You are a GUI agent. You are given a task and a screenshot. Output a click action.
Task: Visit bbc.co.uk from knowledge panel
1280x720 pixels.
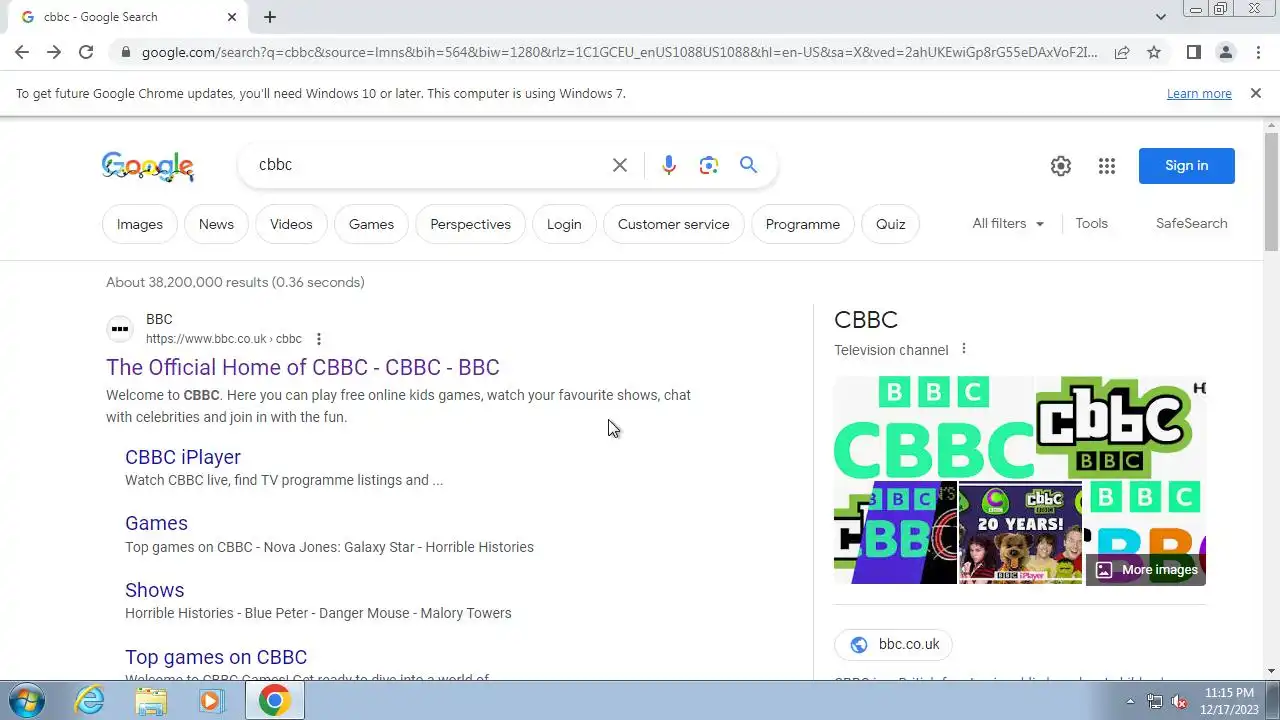[x=894, y=645]
